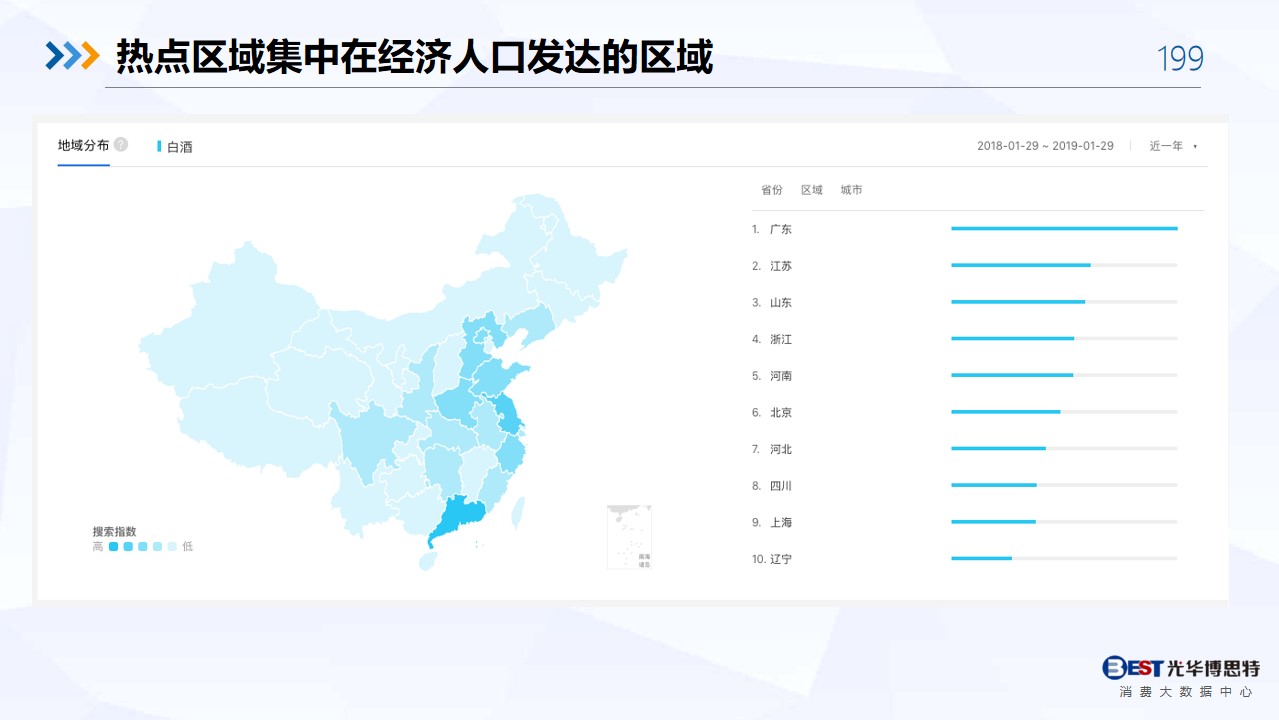Select the 地域分布 tab
The width and height of the screenshot is (1279, 720).
[x=83, y=145]
